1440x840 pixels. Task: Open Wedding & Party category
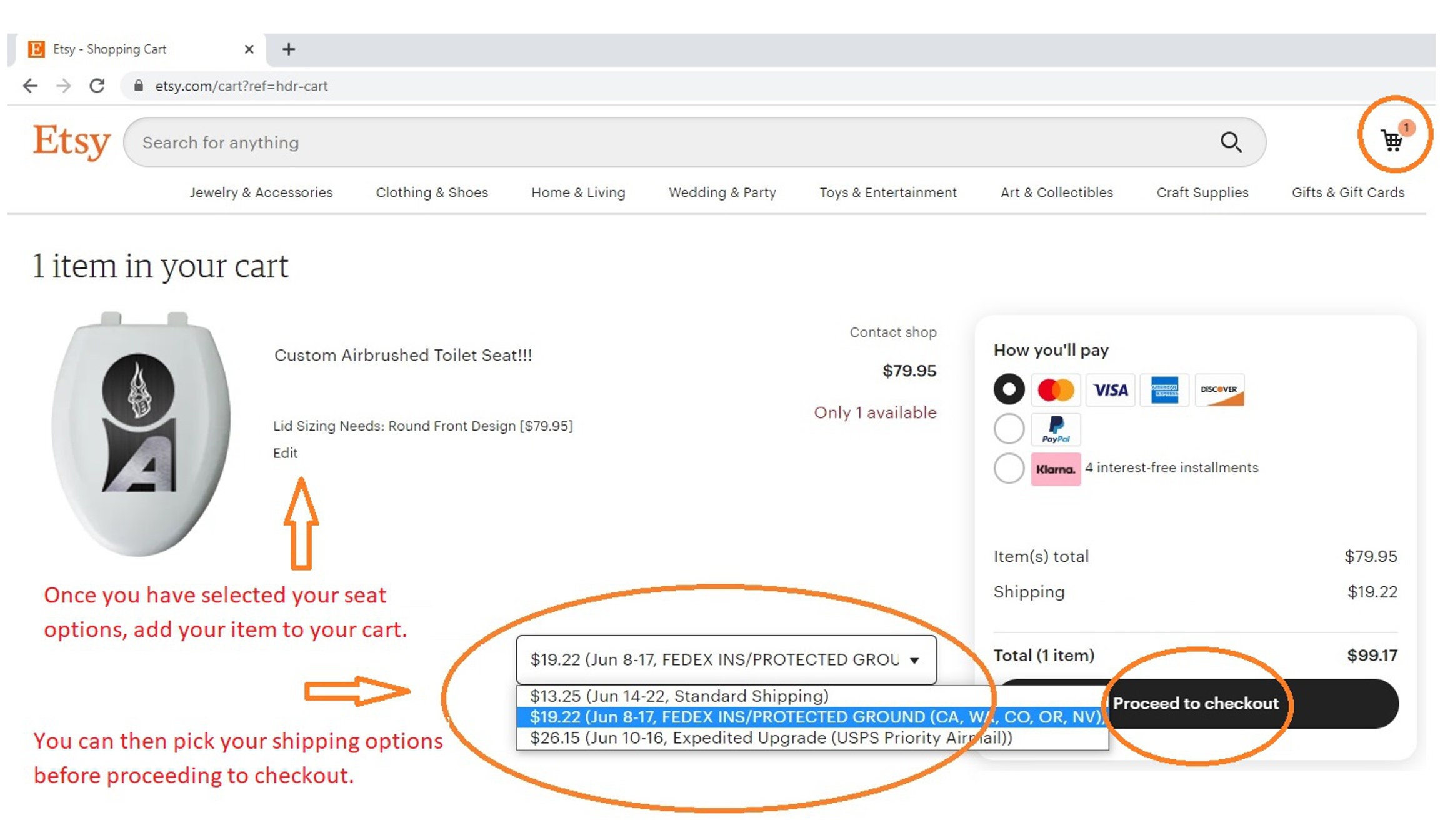pos(722,192)
